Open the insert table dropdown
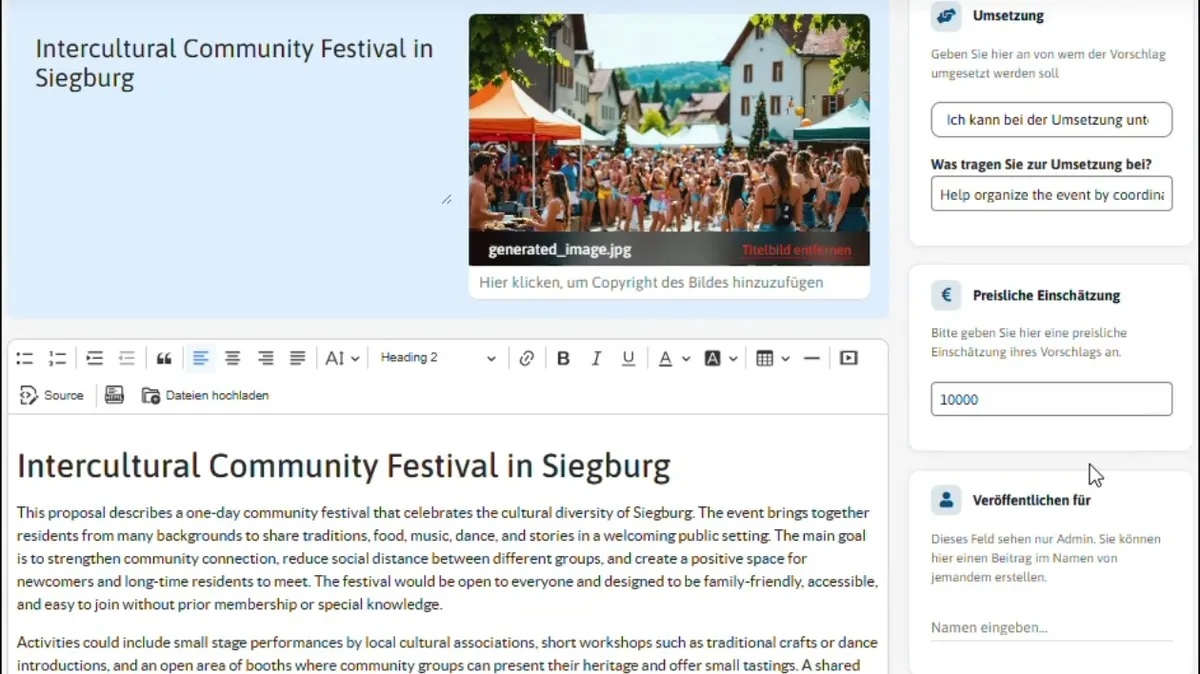This screenshot has height=674, width=1200. point(773,358)
